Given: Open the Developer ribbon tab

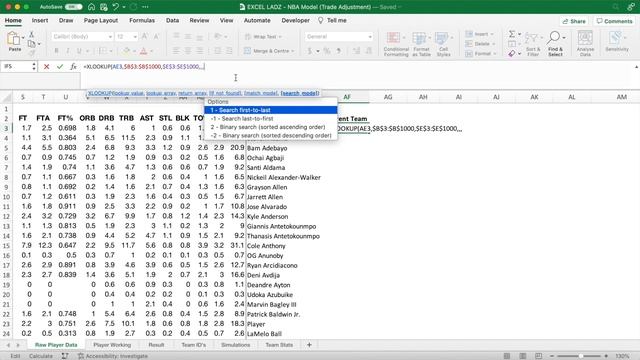Looking at the screenshot, I should tap(295, 20).
